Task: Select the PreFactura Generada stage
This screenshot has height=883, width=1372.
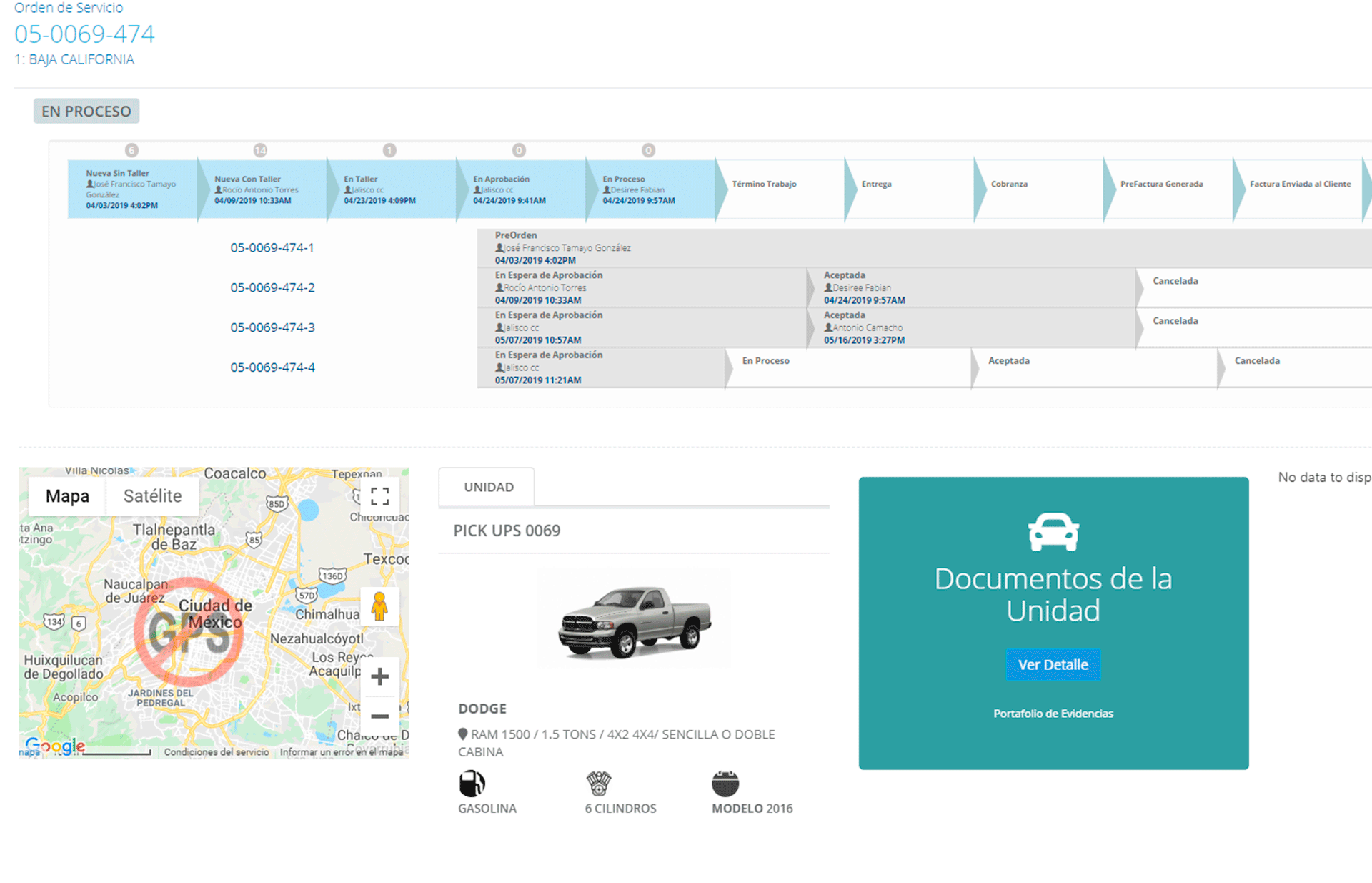Action: click(1168, 189)
